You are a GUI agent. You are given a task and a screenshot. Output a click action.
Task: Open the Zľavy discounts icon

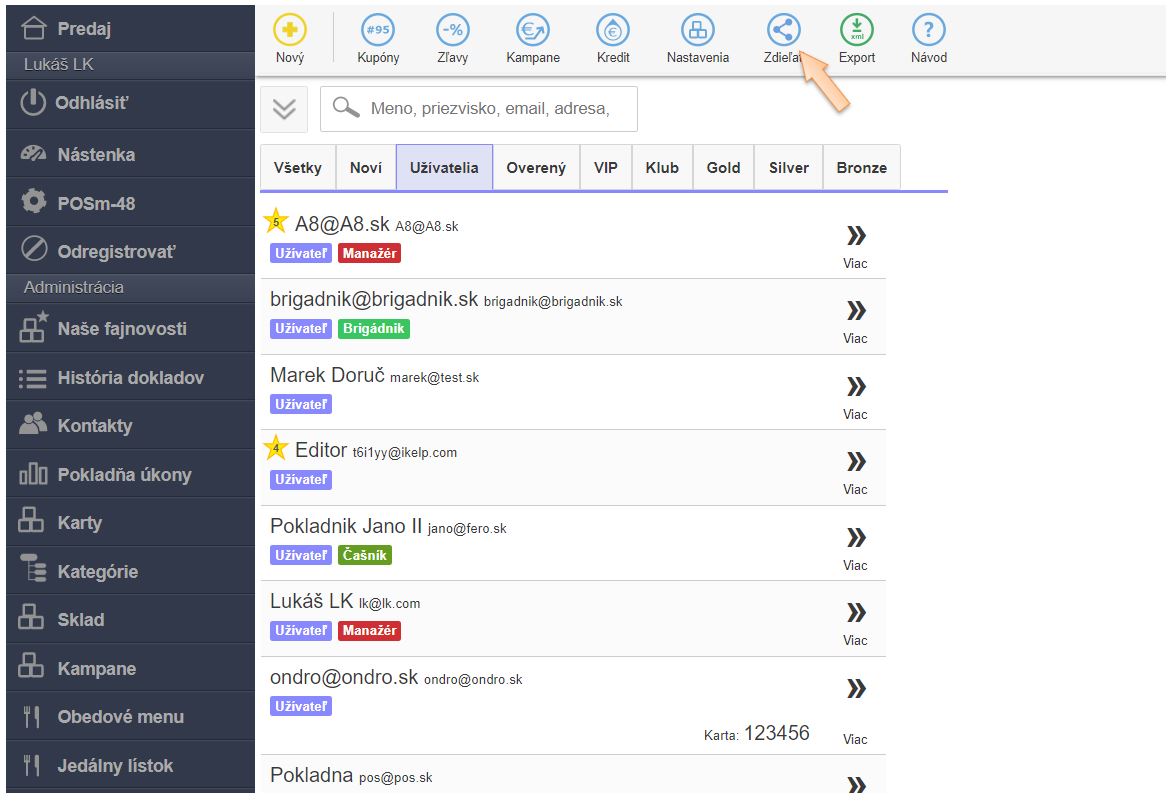click(x=453, y=30)
